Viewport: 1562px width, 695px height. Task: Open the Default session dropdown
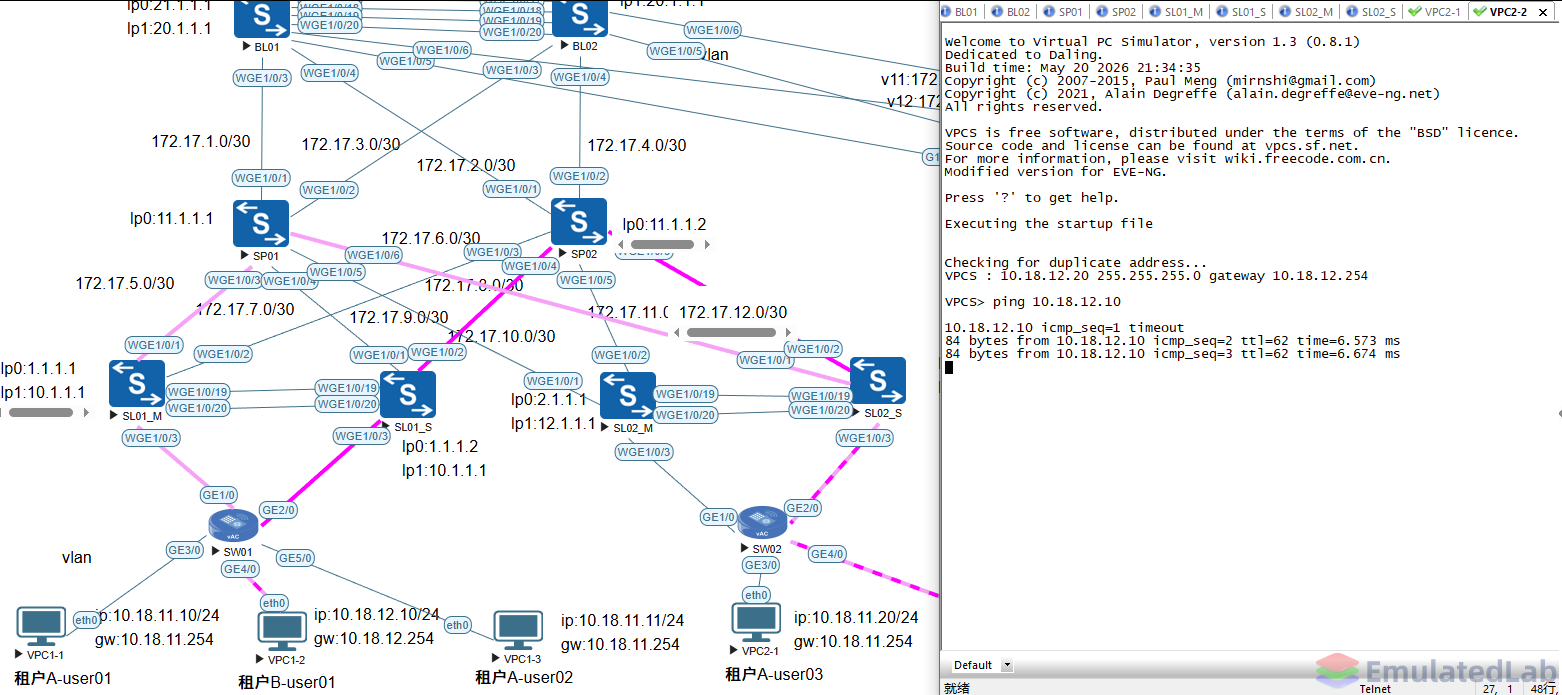[1007, 665]
